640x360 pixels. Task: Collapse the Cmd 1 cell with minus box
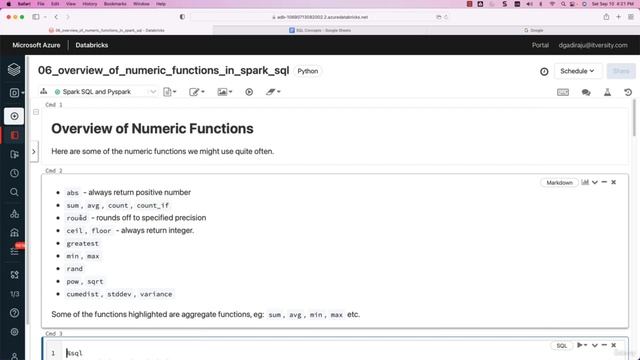(36, 112)
